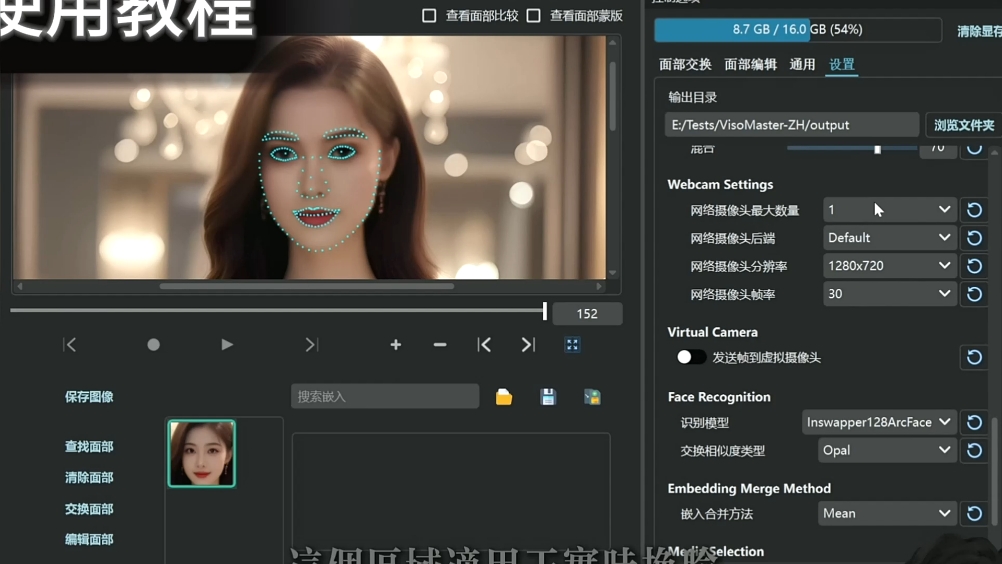Open the 网络摄像头分辨率 dropdown
Screen dimensions: 1002x564
(x=888, y=266)
